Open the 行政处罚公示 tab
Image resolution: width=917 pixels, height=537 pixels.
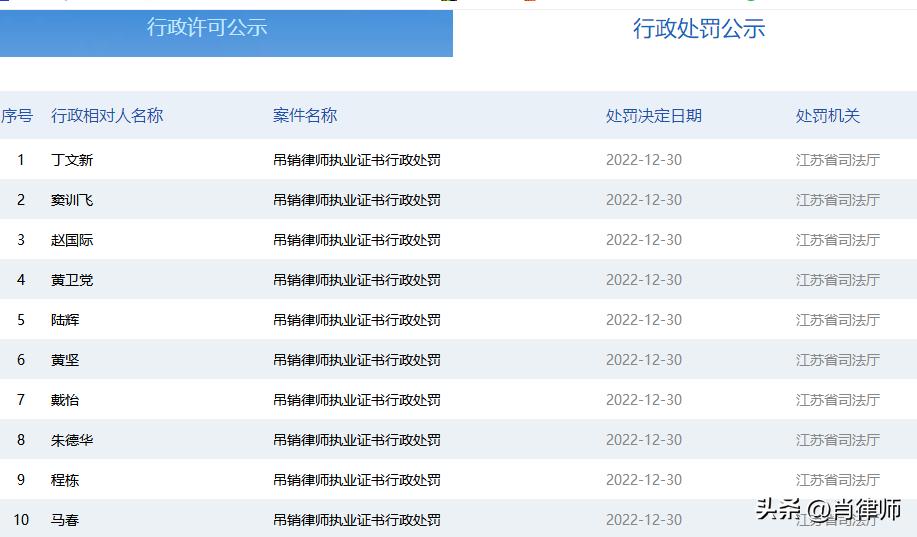click(x=699, y=28)
